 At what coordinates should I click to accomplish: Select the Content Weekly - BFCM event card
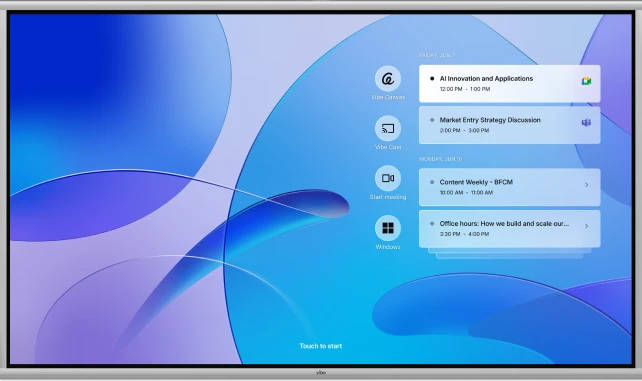coord(509,187)
